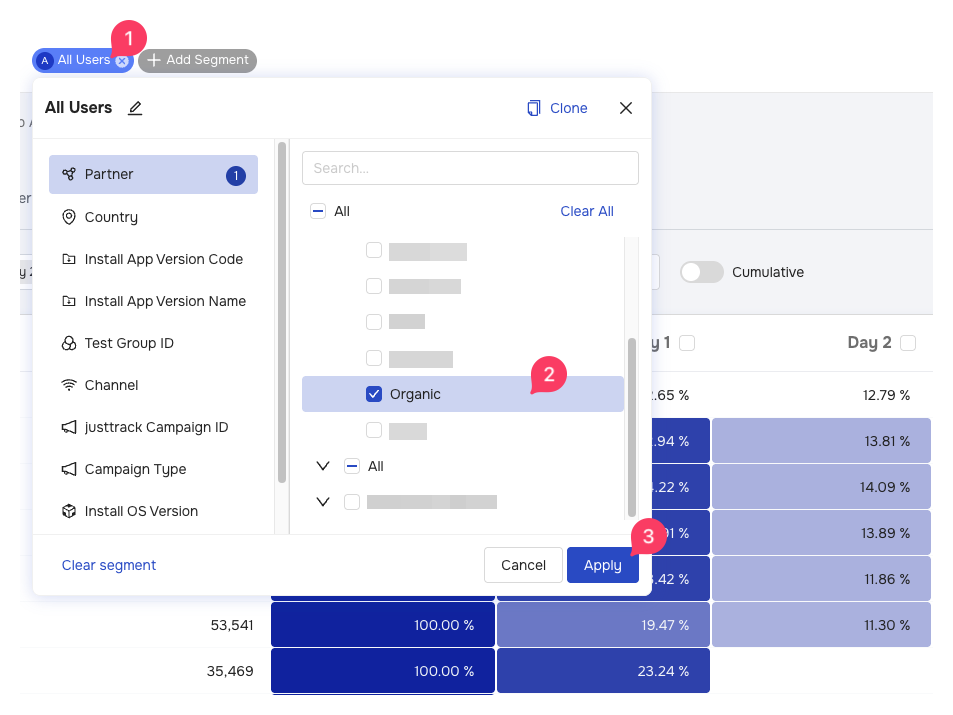Open Install App Version Code filter

(163, 259)
